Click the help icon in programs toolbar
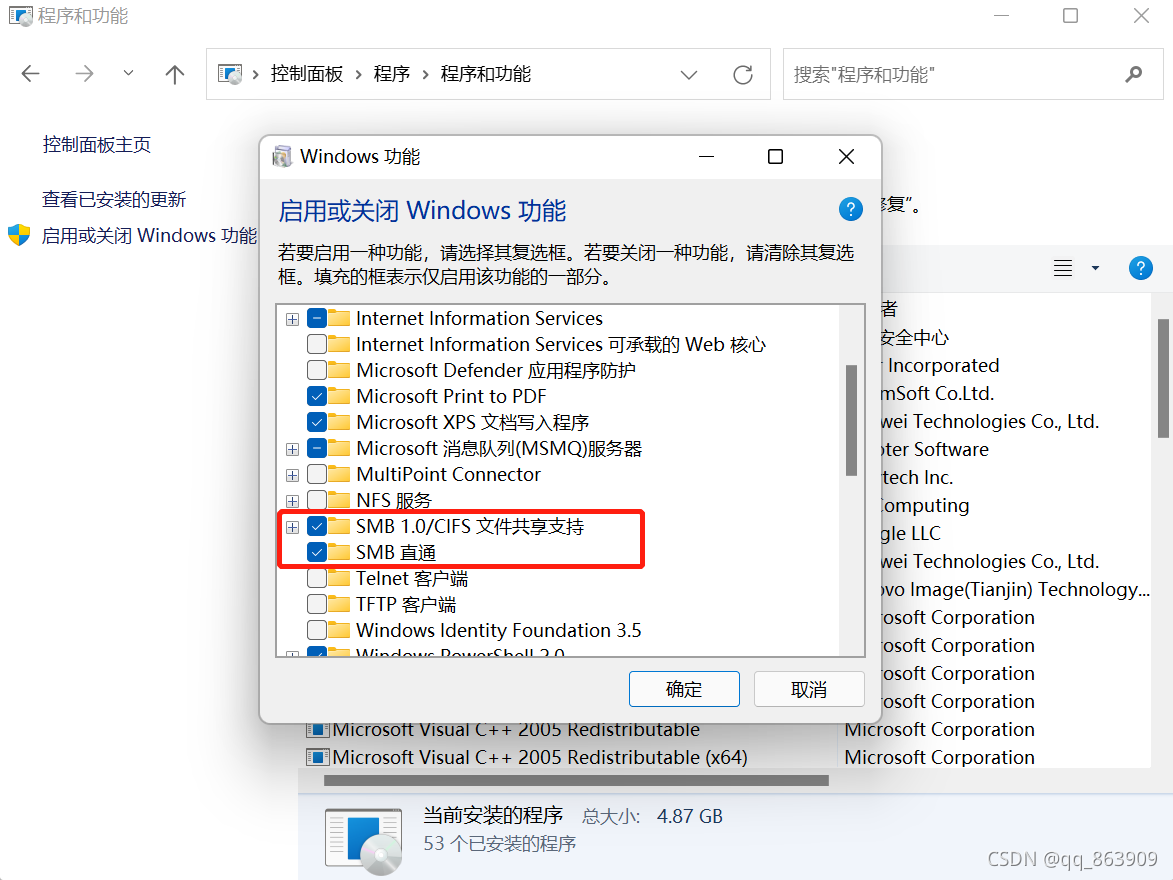This screenshot has height=880, width=1173. 1140,268
